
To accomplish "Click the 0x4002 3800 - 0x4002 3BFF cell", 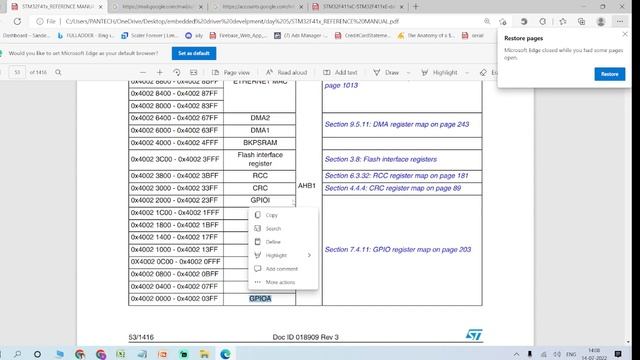I will point(176,176).
